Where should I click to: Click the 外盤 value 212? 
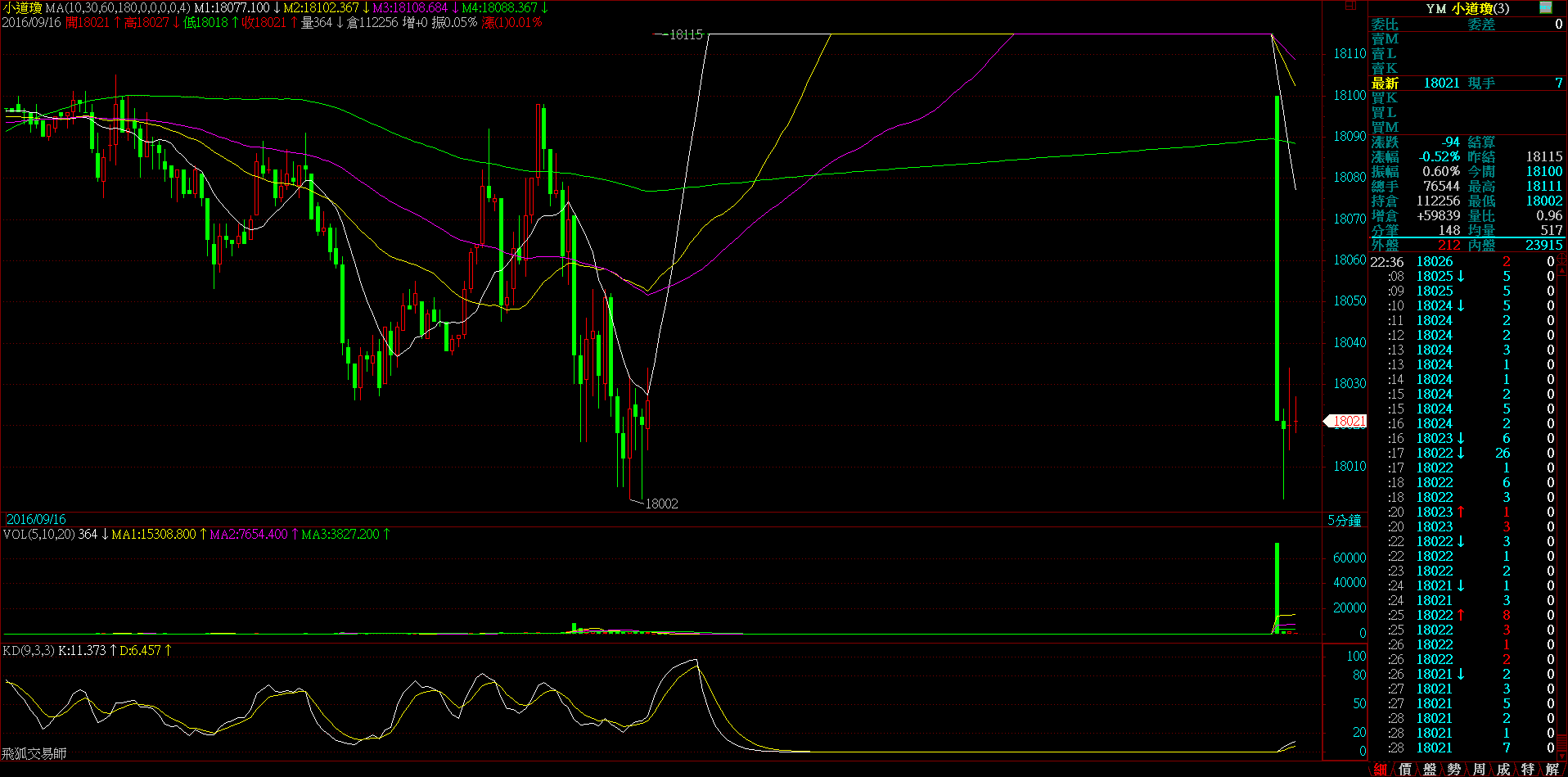(x=1449, y=245)
